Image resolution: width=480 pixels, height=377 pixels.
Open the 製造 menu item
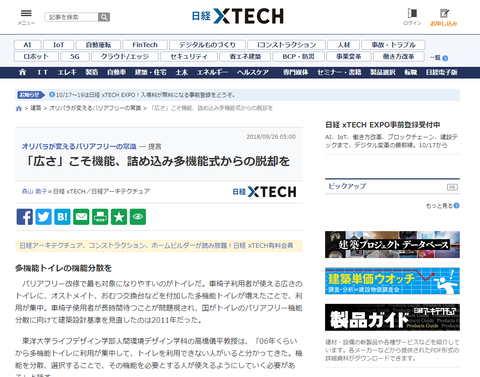[91, 72]
